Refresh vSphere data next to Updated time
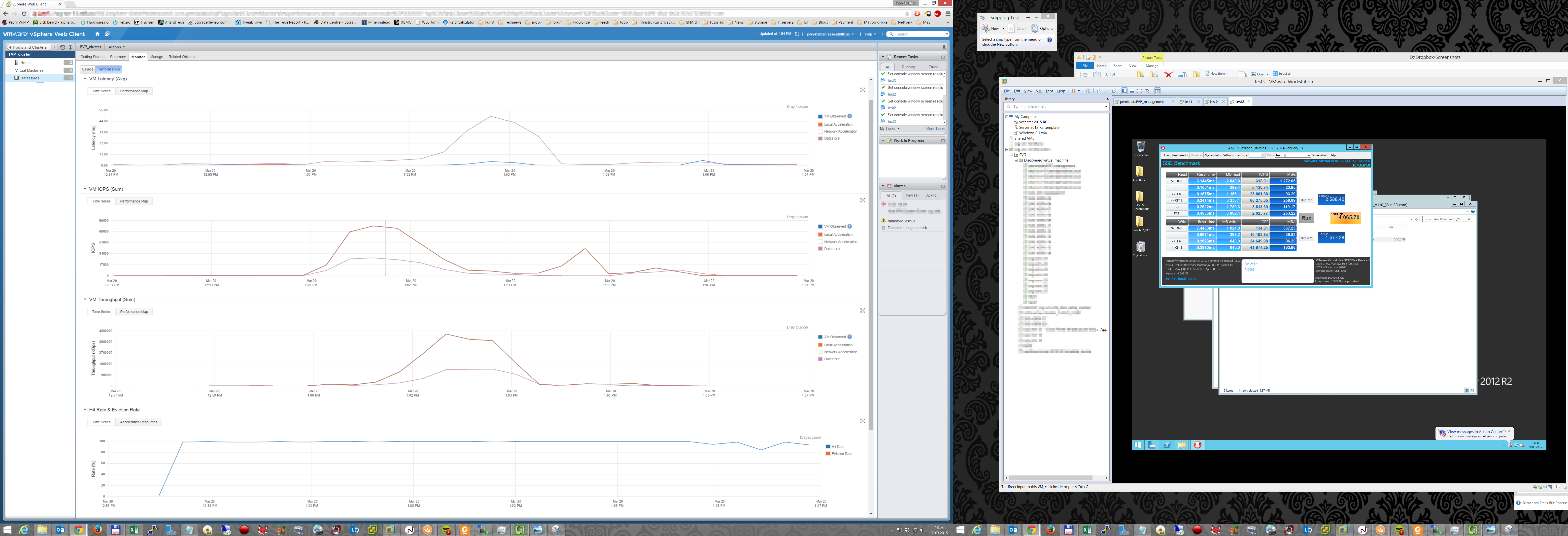The height and width of the screenshot is (536, 1568). tap(797, 34)
